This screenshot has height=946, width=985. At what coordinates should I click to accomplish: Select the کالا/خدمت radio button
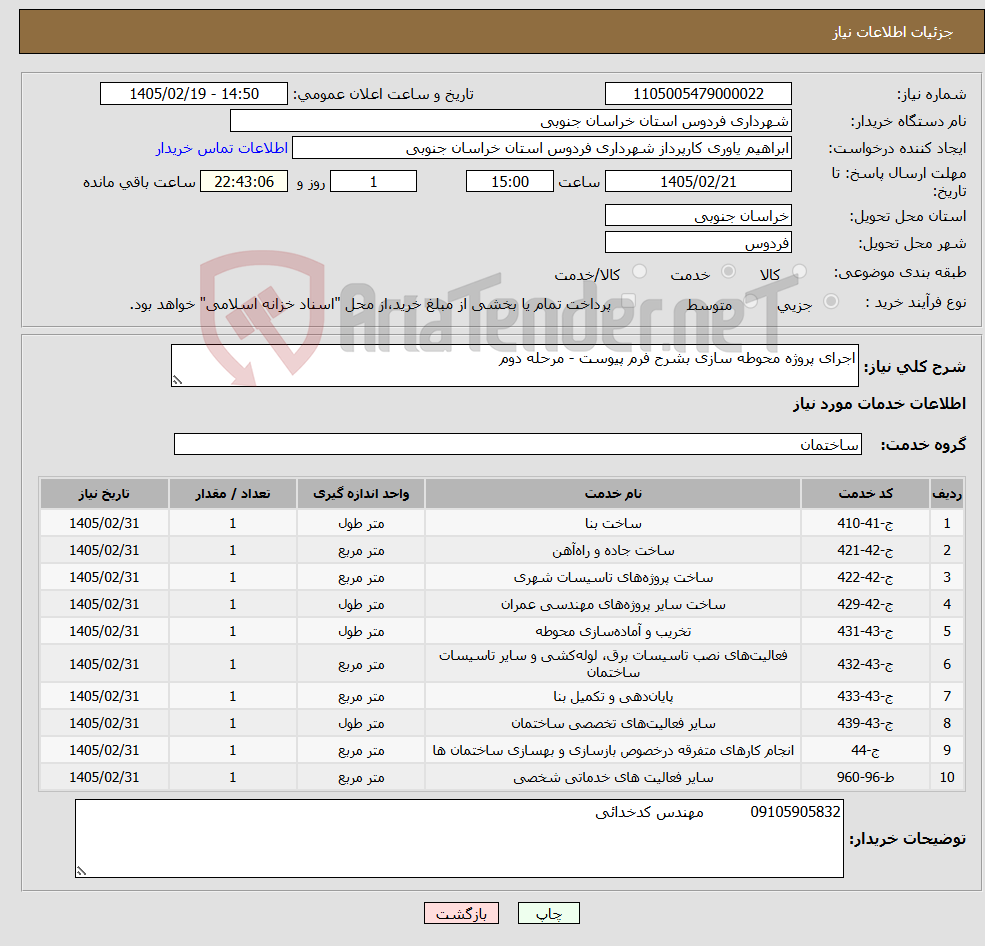coord(639,271)
